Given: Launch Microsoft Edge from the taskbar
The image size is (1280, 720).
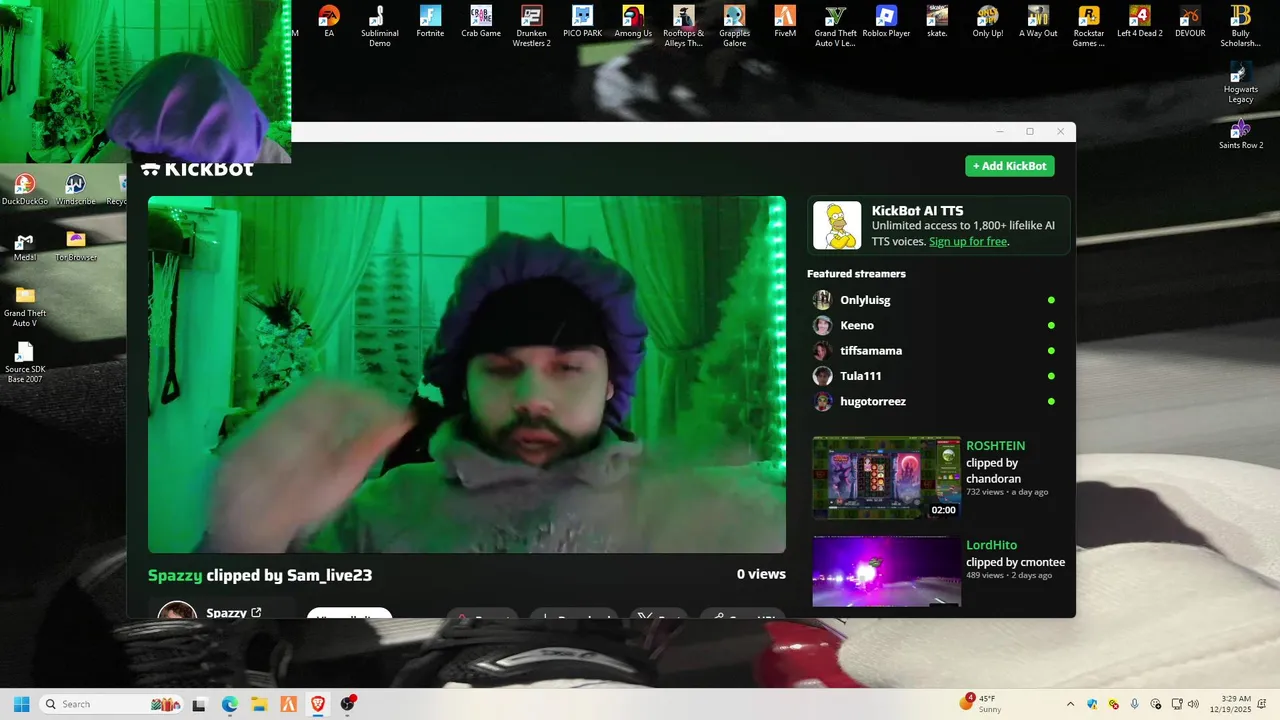Looking at the screenshot, I should pos(229,704).
